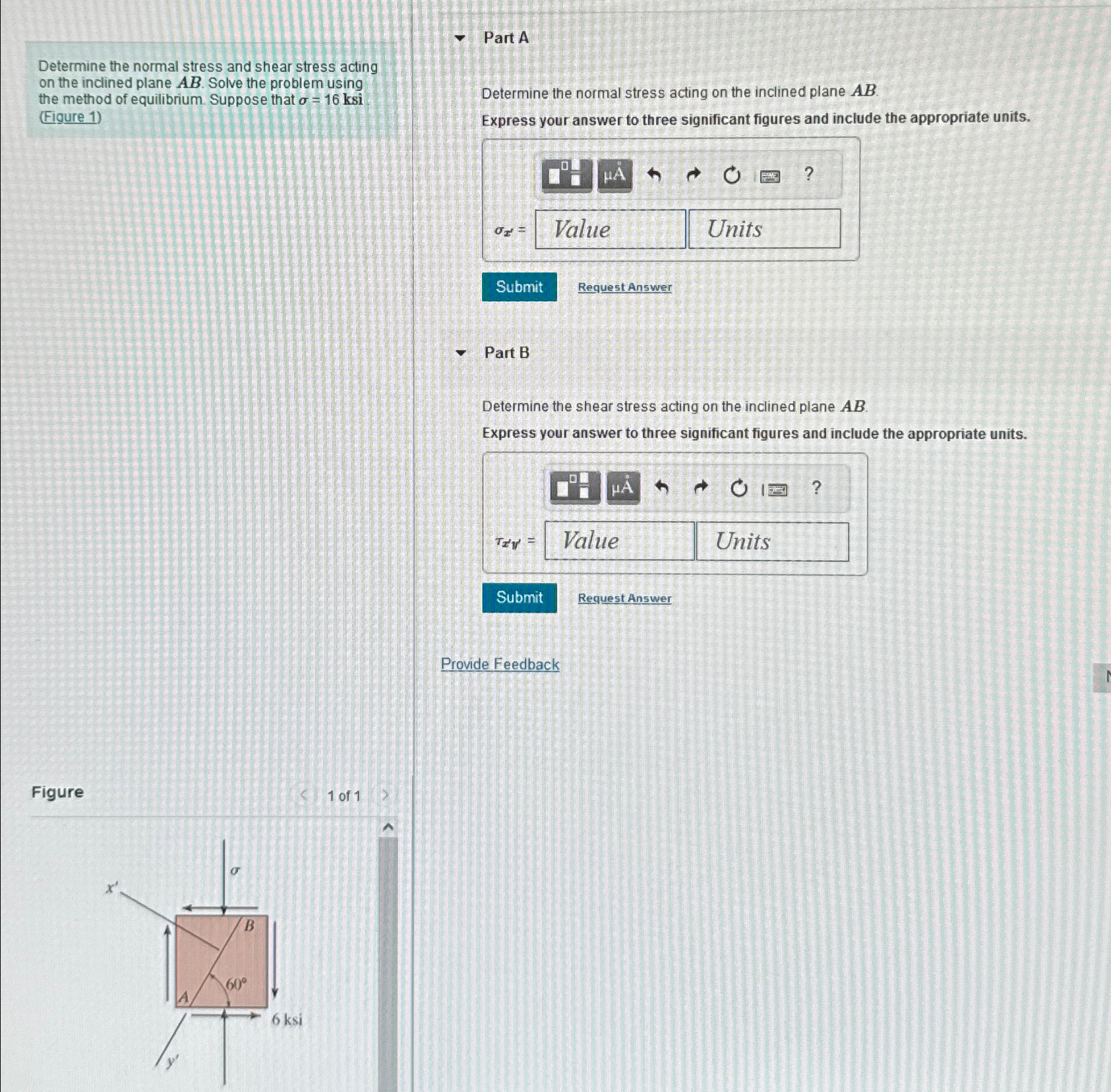Click the previous figure navigation arrow

click(x=303, y=795)
